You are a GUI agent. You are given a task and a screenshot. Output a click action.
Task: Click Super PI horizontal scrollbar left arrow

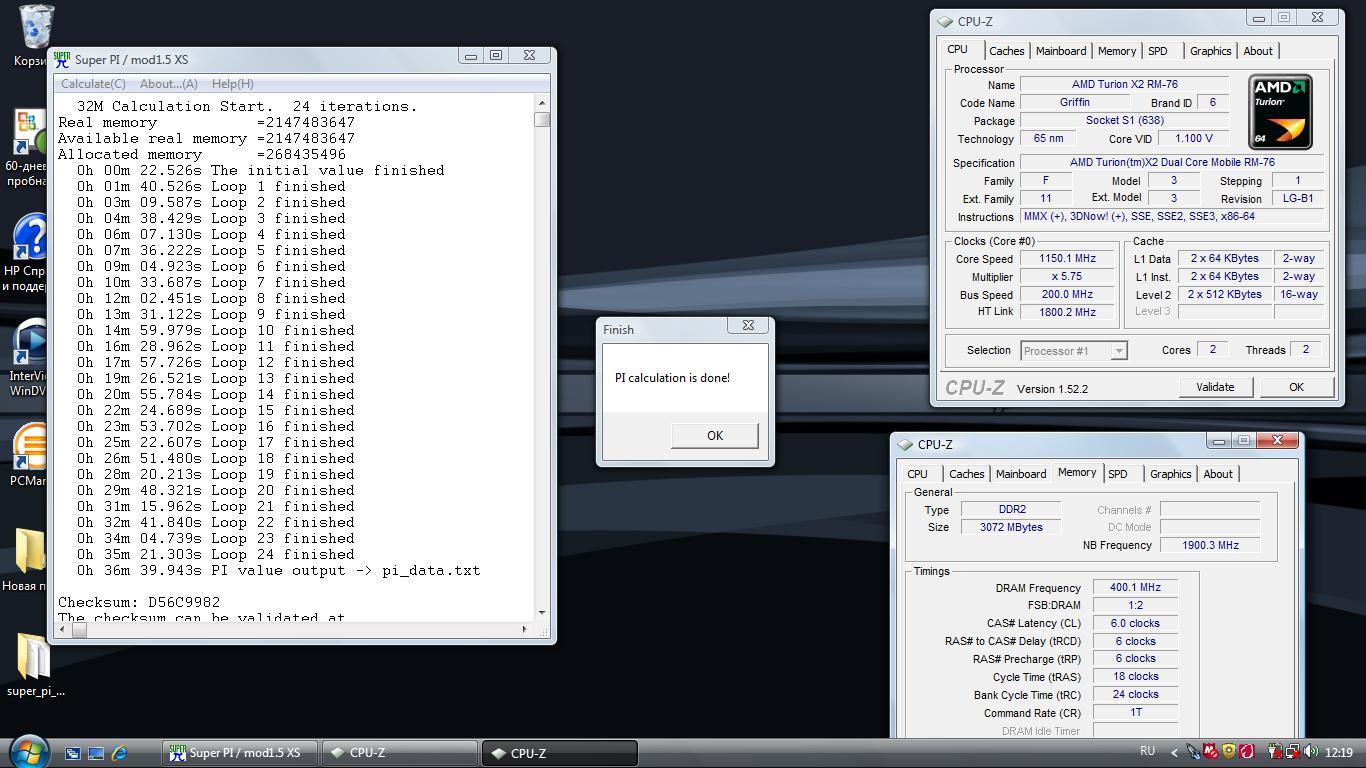[64, 629]
